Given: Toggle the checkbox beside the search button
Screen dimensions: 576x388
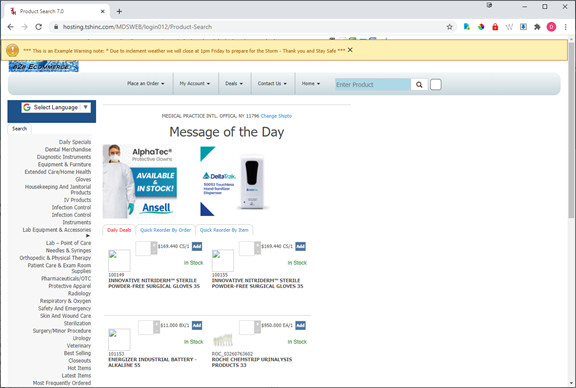Looking at the screenshot, I should (x=436, y=85).
